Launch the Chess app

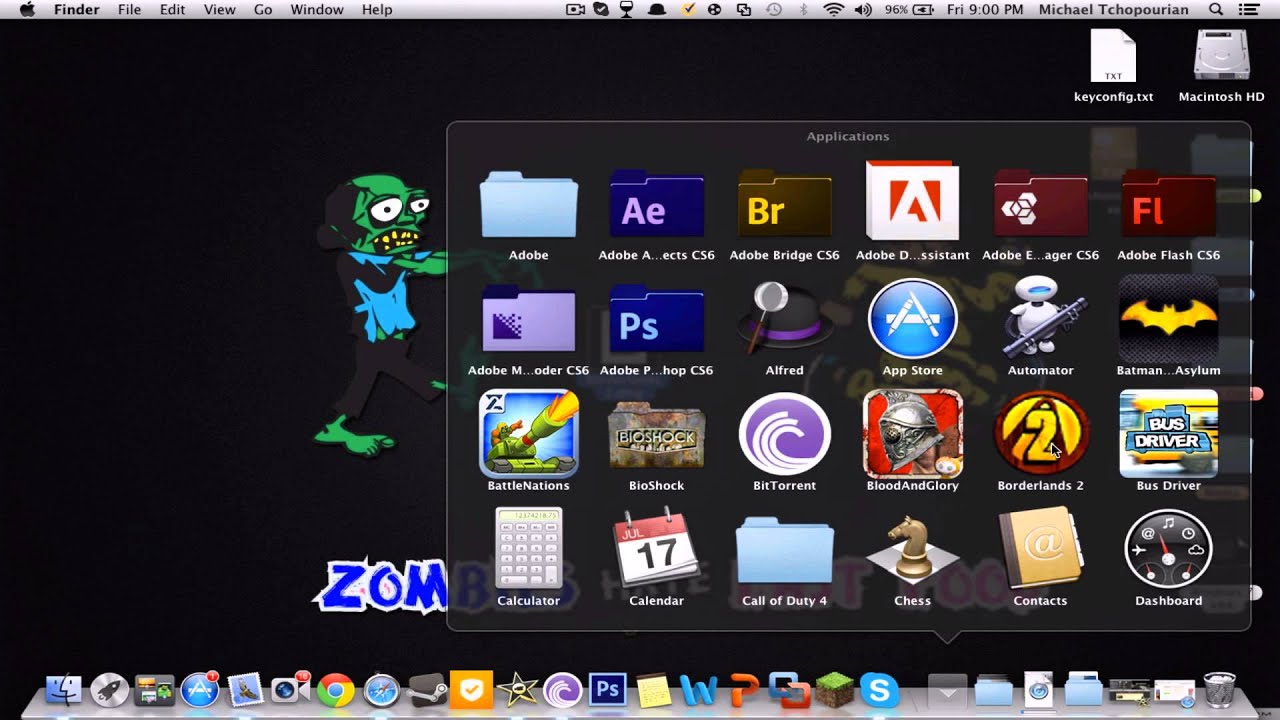coord(912,549)
